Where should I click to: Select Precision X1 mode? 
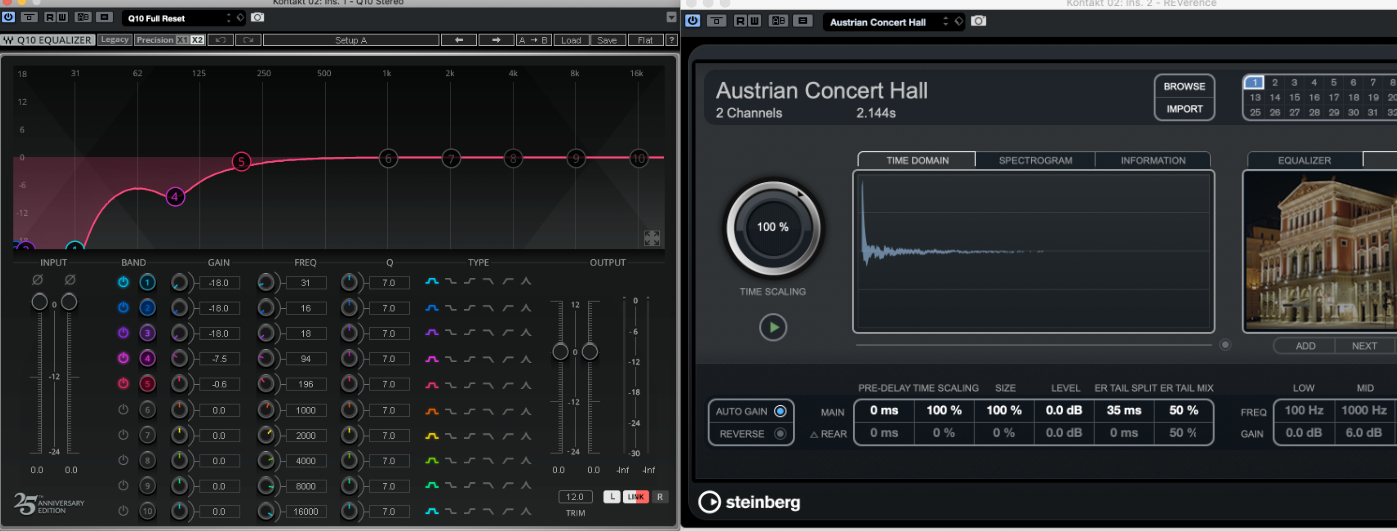(182, 40)
